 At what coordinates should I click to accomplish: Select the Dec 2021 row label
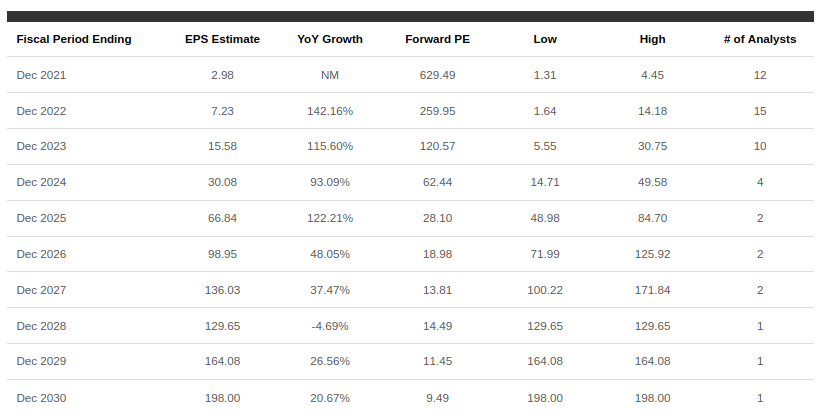coord(41,75)
